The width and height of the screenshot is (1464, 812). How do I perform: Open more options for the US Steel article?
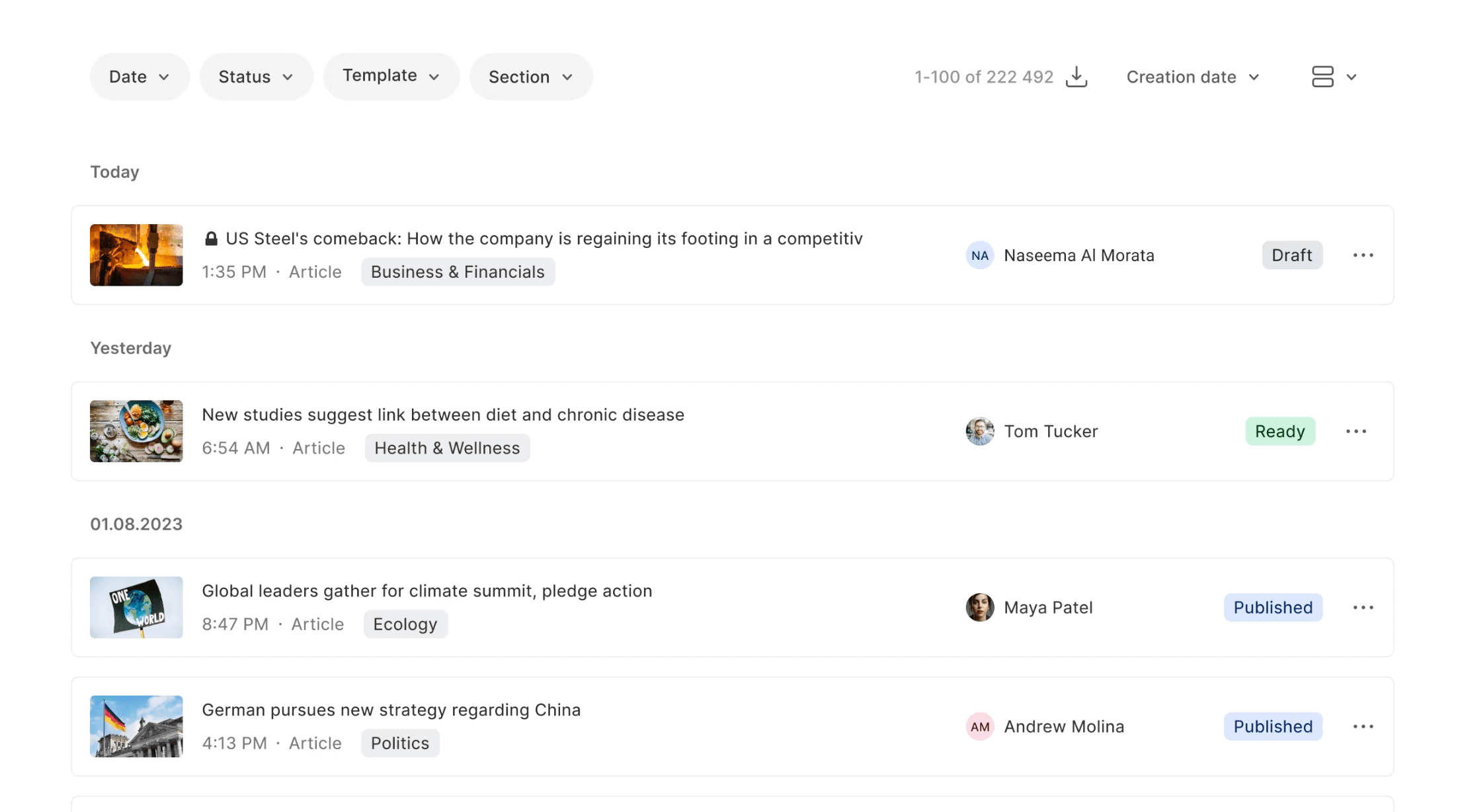pyautogui.click(x=1363, y=255)
